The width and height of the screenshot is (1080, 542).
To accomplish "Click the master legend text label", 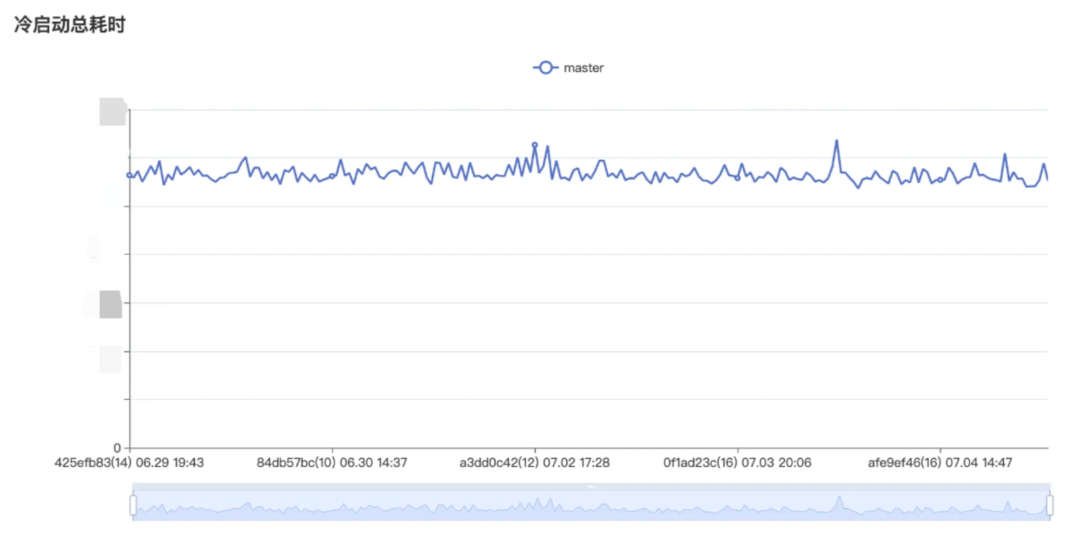I will point(583,67).
